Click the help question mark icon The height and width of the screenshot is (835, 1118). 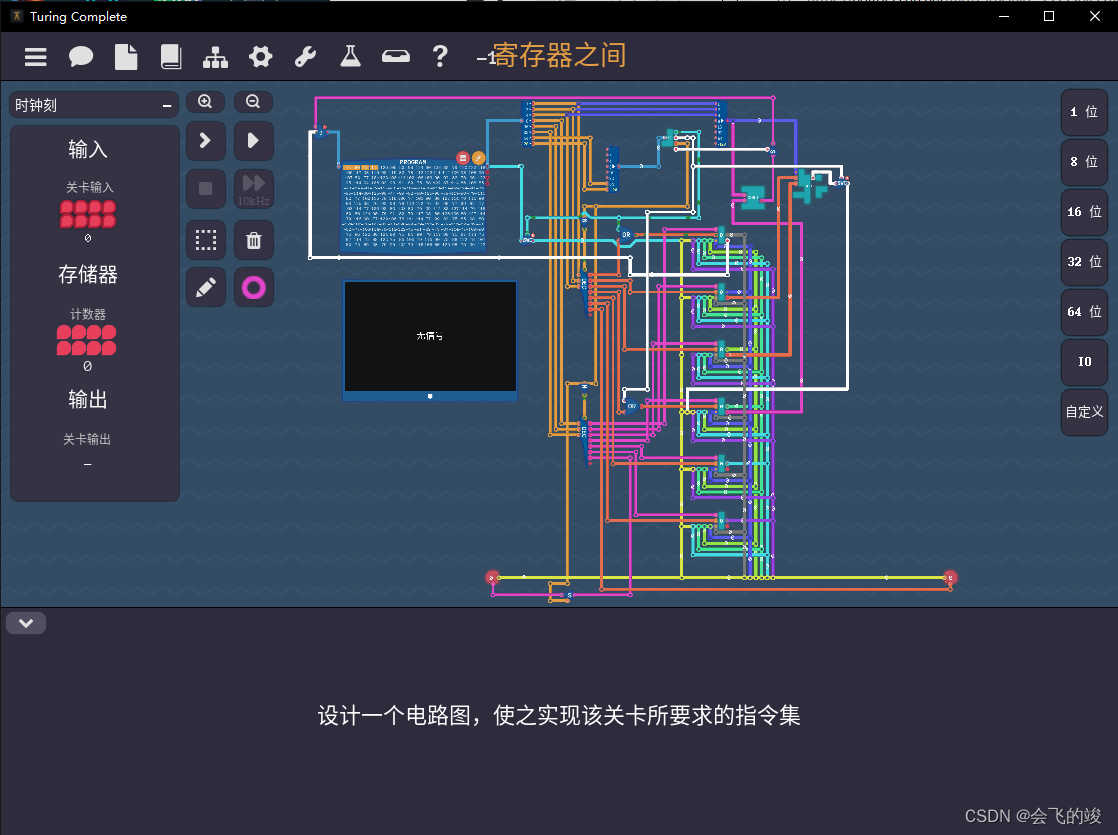(440, 57)
